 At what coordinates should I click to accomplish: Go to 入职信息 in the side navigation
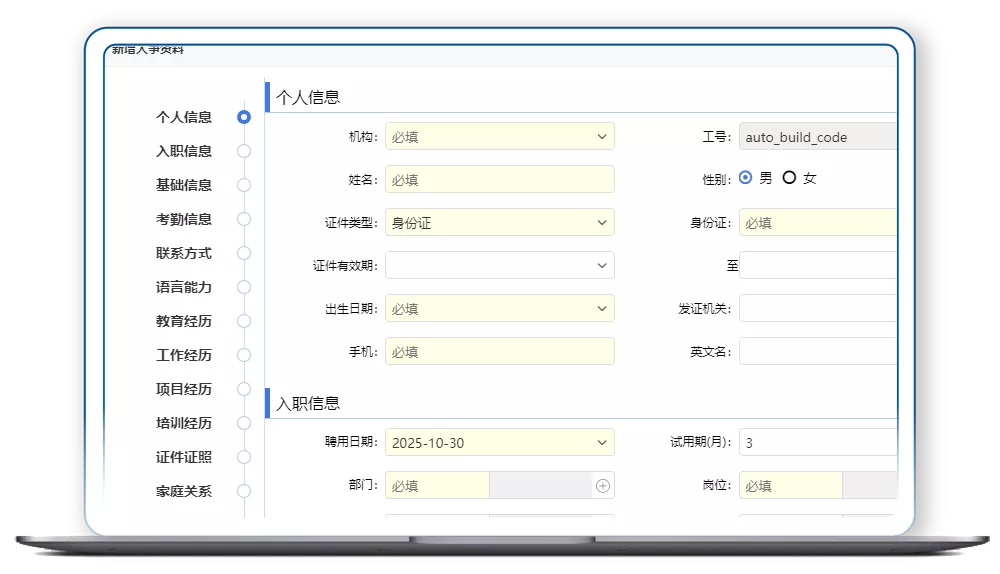[184, 151]
